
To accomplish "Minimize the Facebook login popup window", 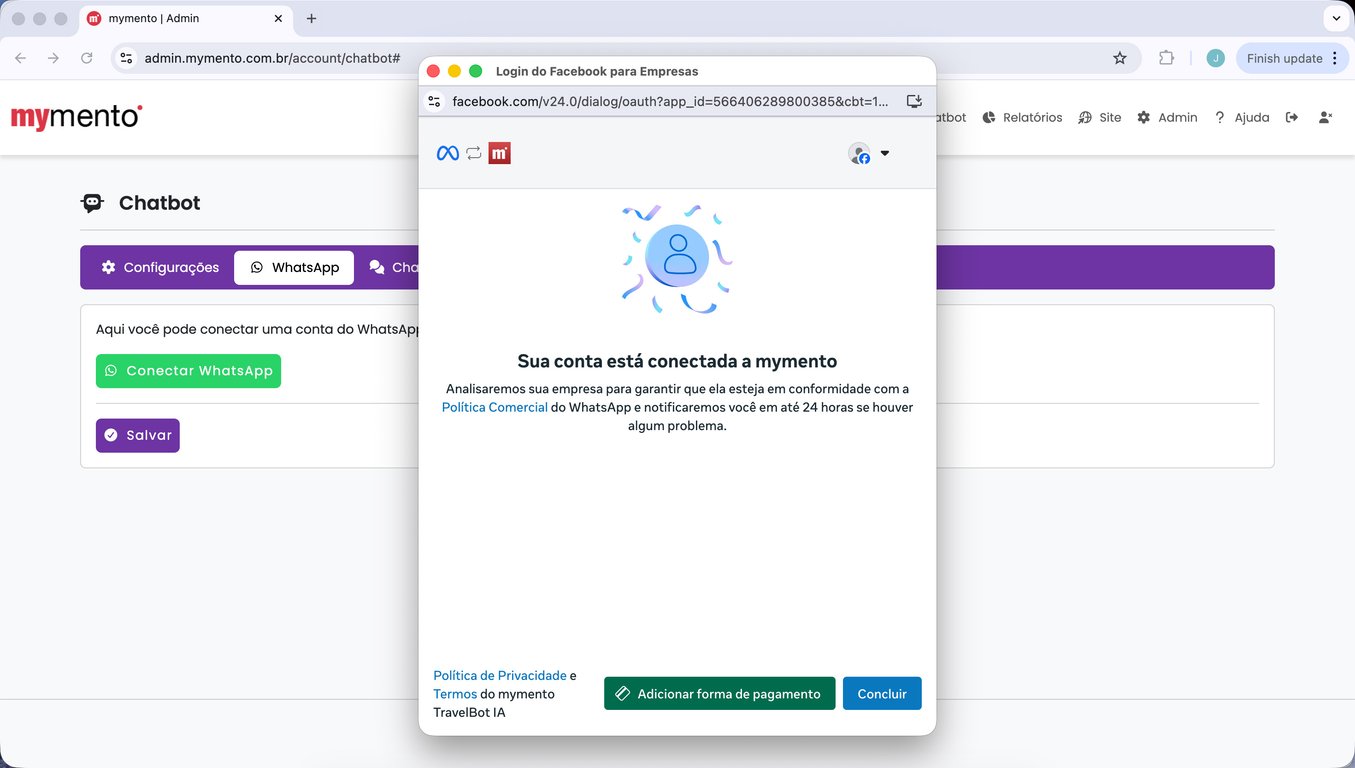I will point(454,71).
